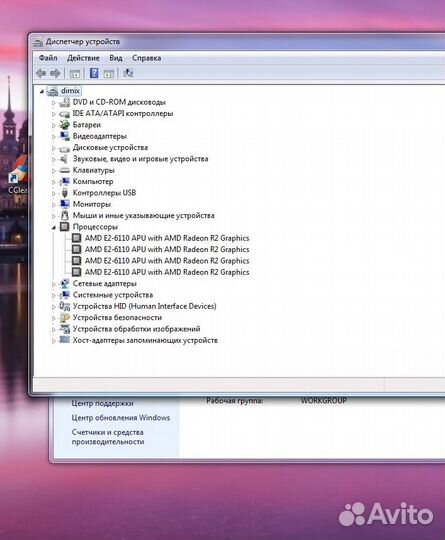Click the Процессоры chip icon
This screenshot has height=540, width=445.
tap(64, 227)
